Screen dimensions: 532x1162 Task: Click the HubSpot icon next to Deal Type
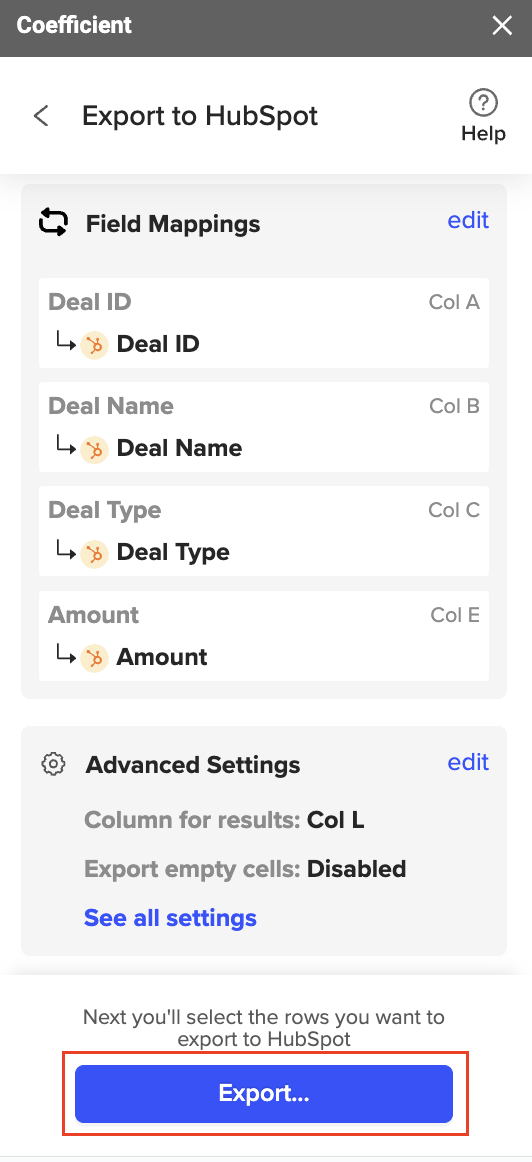tap(94, 553)
